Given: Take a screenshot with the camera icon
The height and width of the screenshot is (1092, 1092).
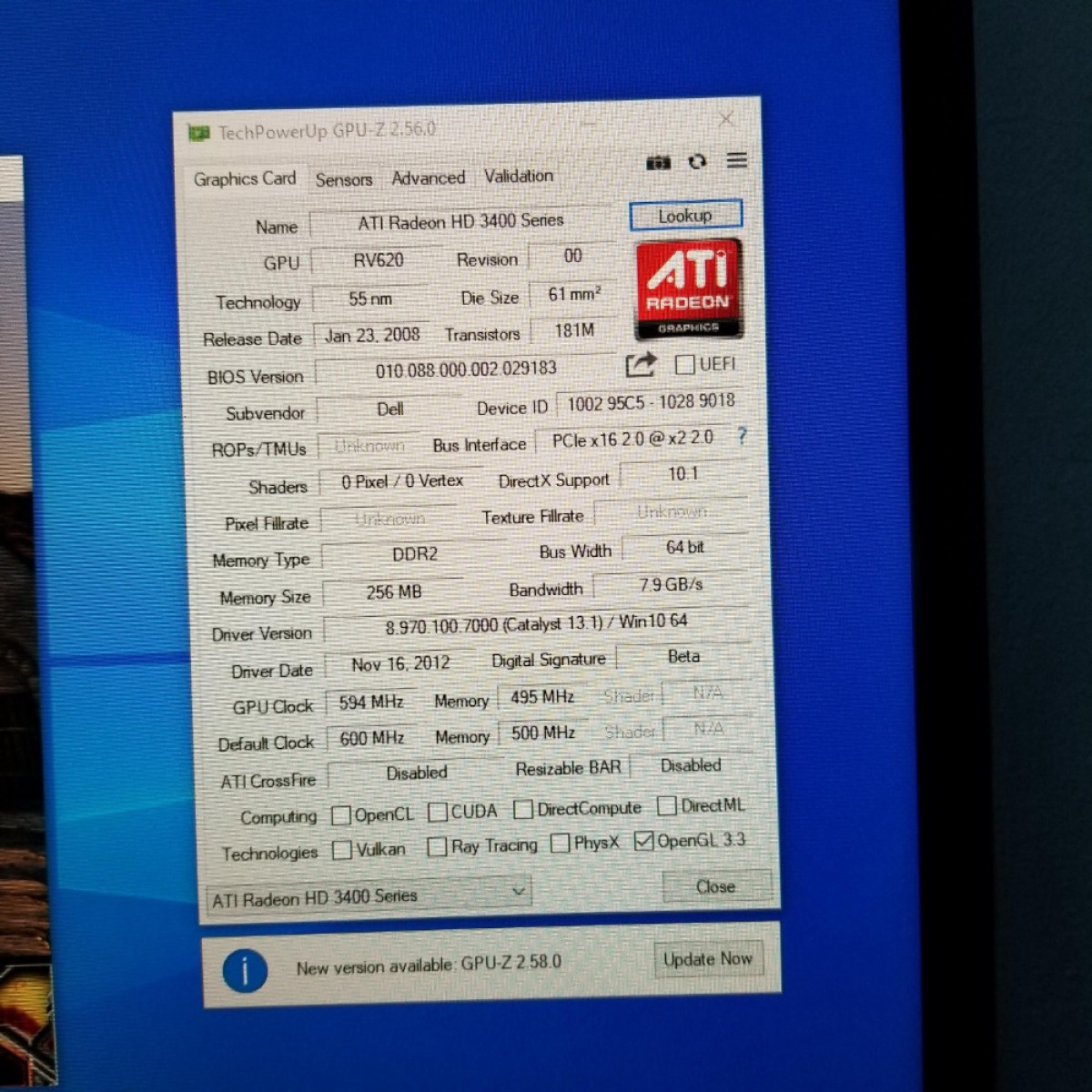Looking at the screenshot, I should click(658, 162).
